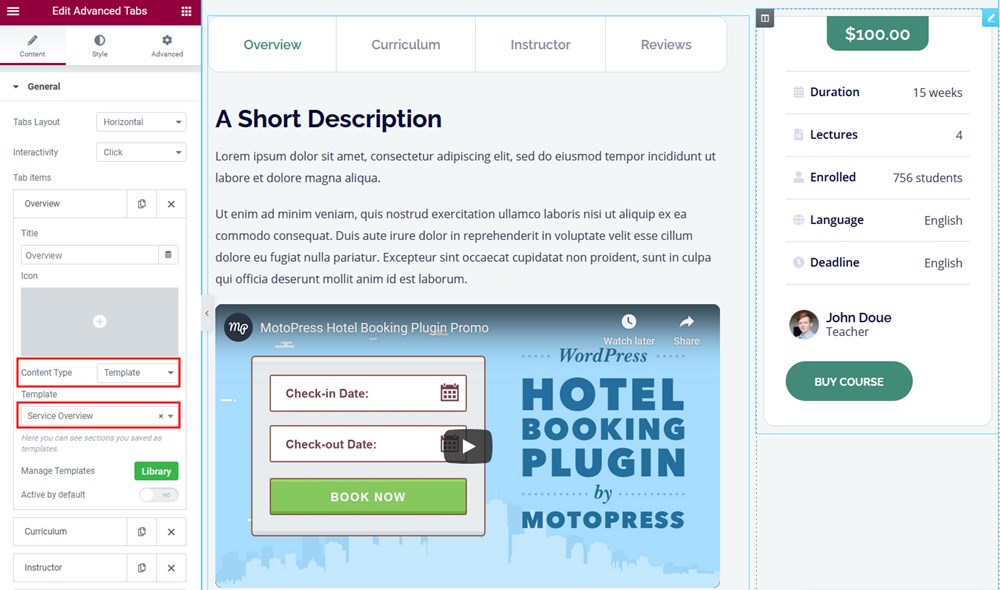Image resolution: width=1000 pixels, height=590 pixels.
Task: Click the Enrolled user icon
Action: [x=798, y=177]
